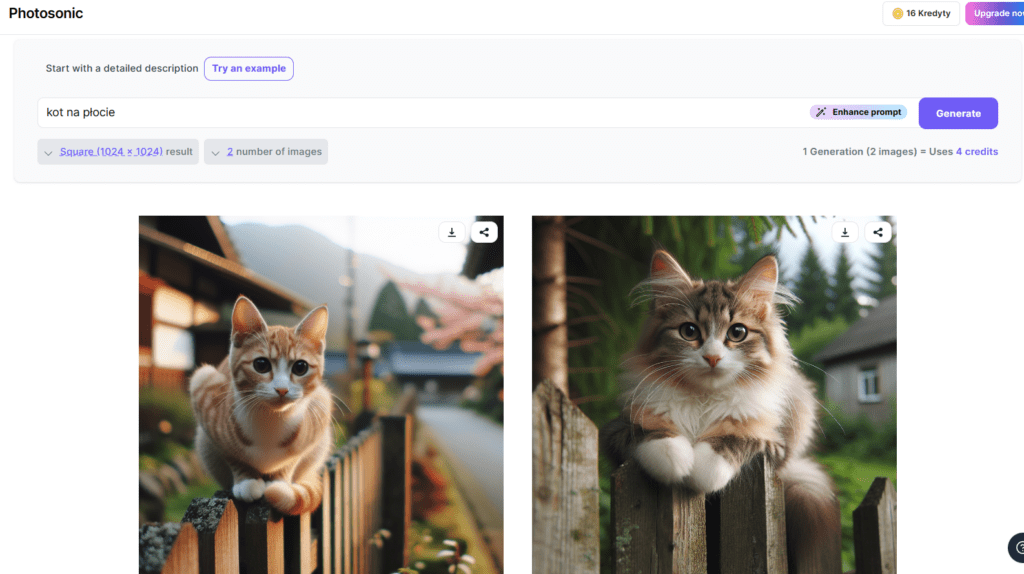Follow the '4 credits' link

[976, 152]
